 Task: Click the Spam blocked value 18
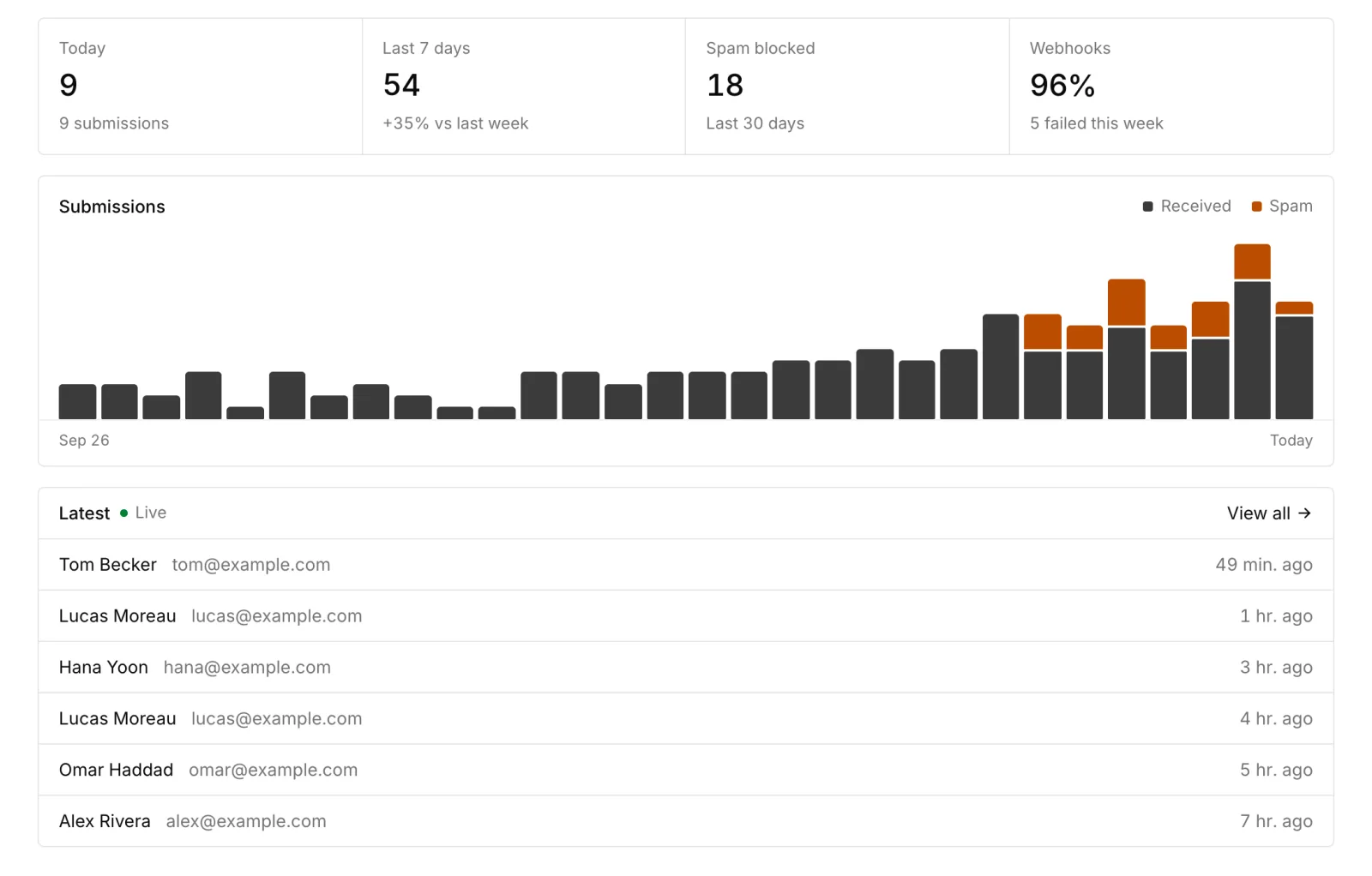(725, 85)
